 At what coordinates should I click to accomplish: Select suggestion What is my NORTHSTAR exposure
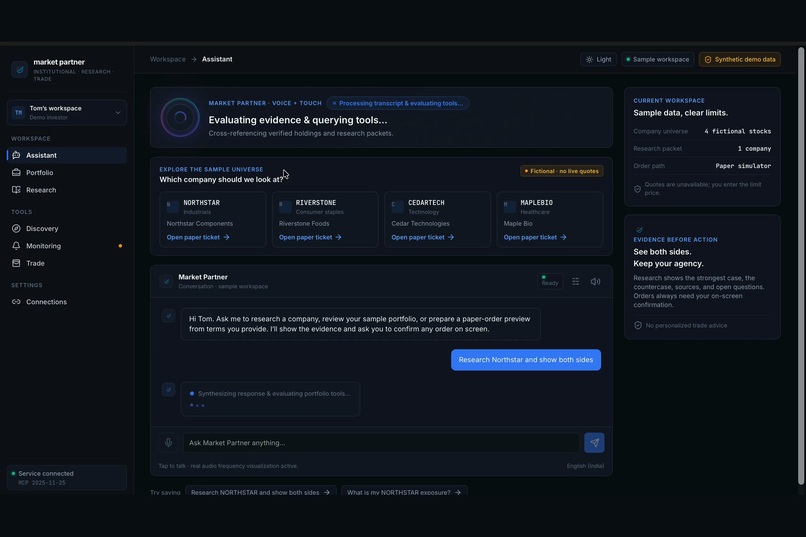[404, 491]
